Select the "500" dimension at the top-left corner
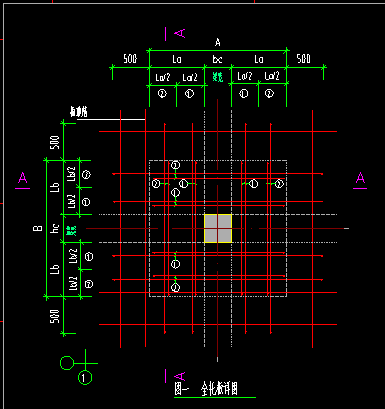The height and width of the screenshot is (409, 385). tap(130, 59)
